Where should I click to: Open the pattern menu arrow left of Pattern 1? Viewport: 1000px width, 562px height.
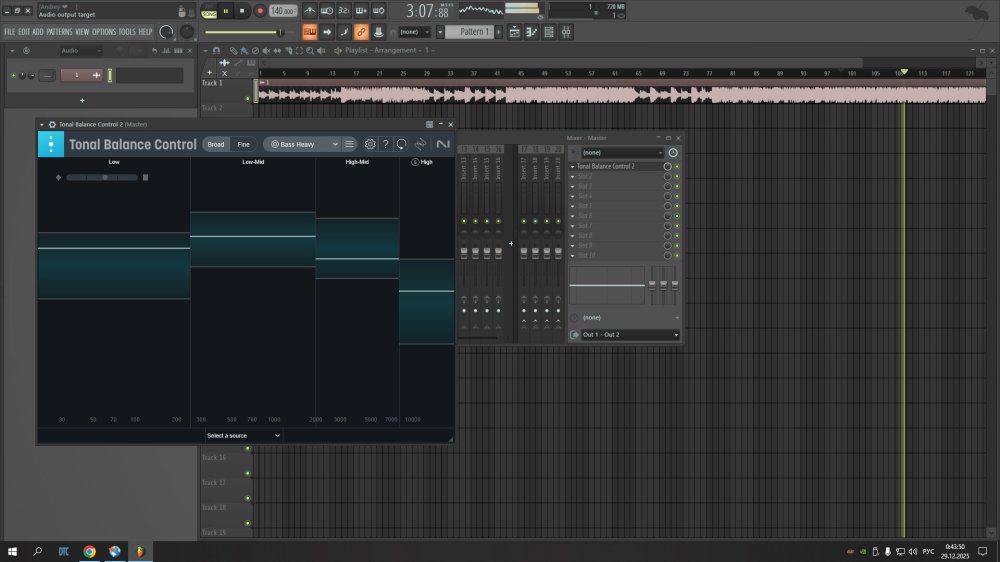tap(440, 32)
